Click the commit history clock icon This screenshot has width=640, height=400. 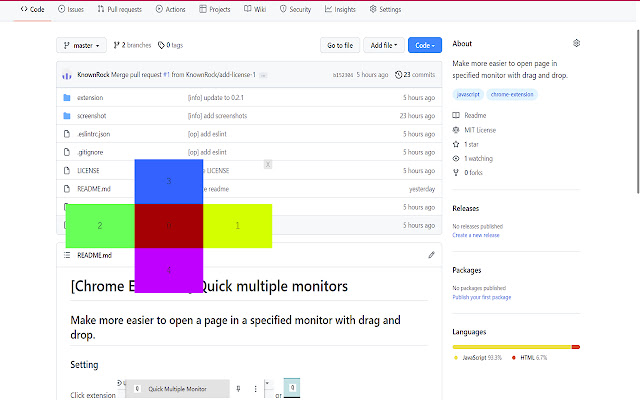[398, 75]
